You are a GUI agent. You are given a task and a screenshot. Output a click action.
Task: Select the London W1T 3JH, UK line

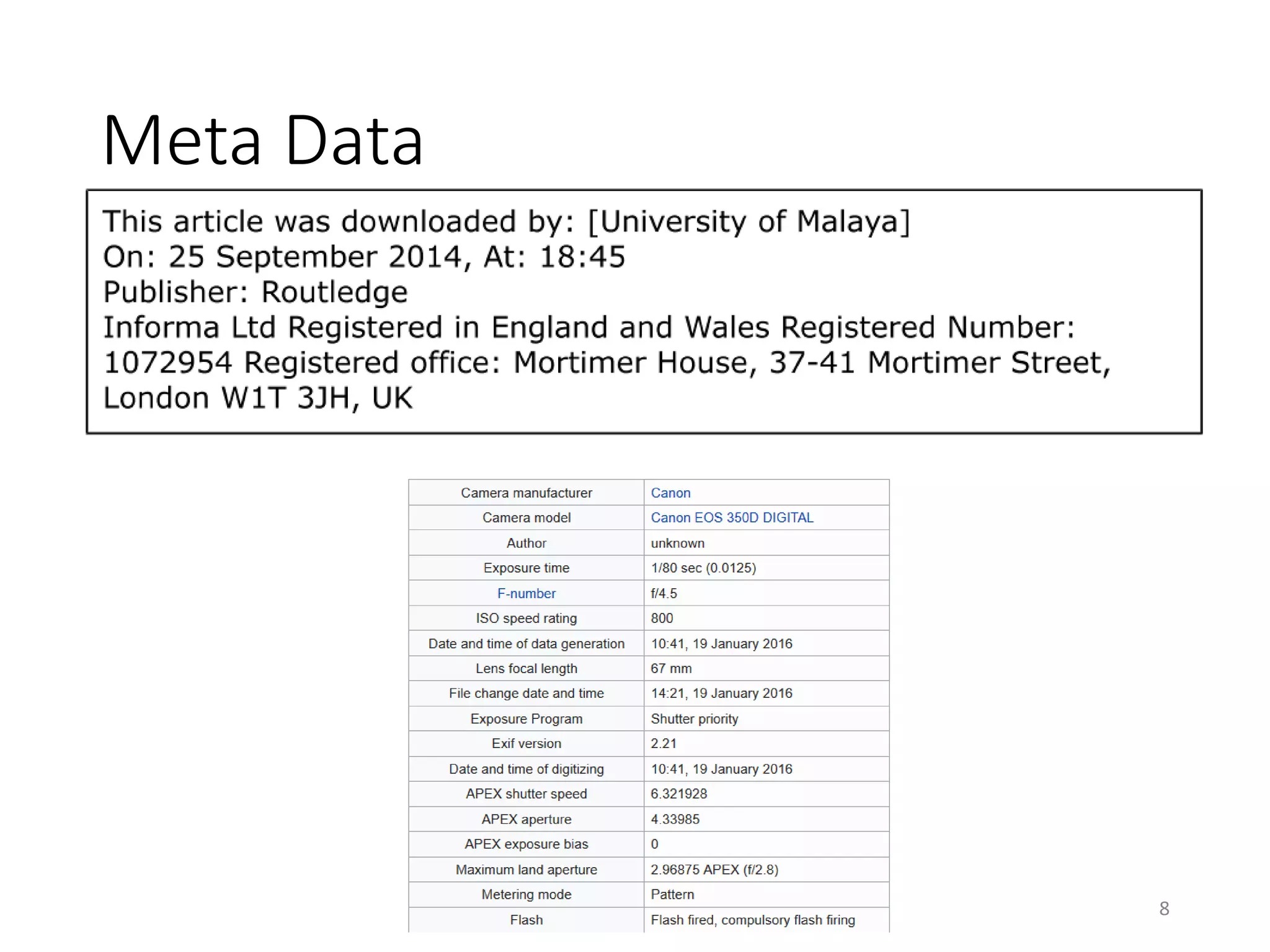(257, 398)
